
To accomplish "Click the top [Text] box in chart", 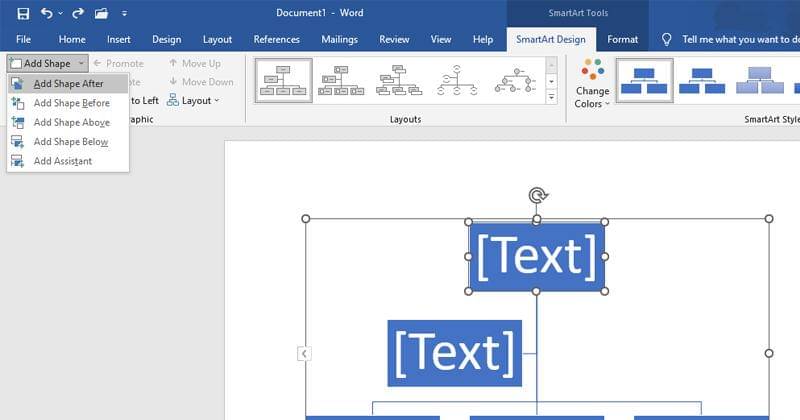I will pos(537,257).
